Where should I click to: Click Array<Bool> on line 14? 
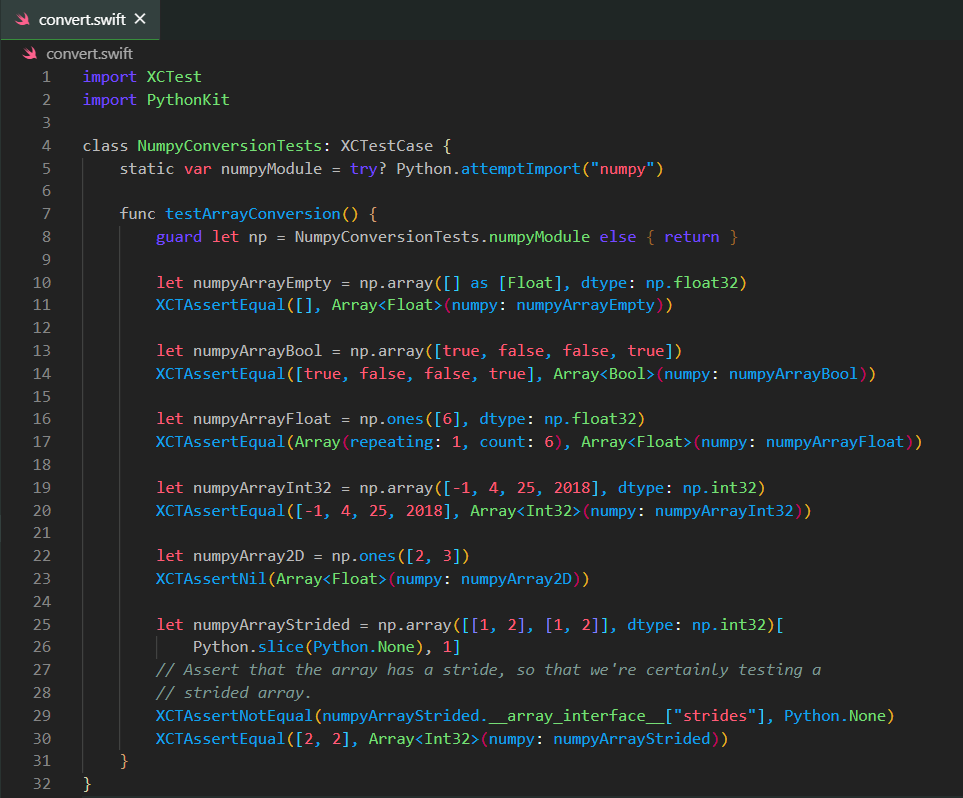(604, 374)
